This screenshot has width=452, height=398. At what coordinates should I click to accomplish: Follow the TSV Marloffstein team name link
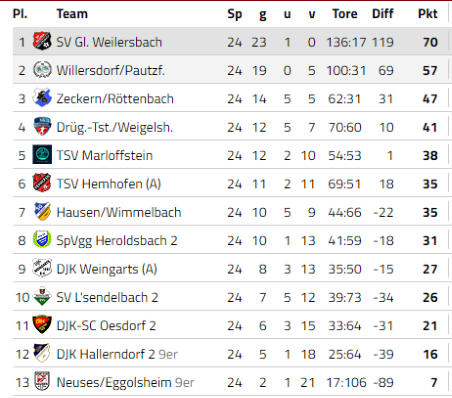click(104, 156)
